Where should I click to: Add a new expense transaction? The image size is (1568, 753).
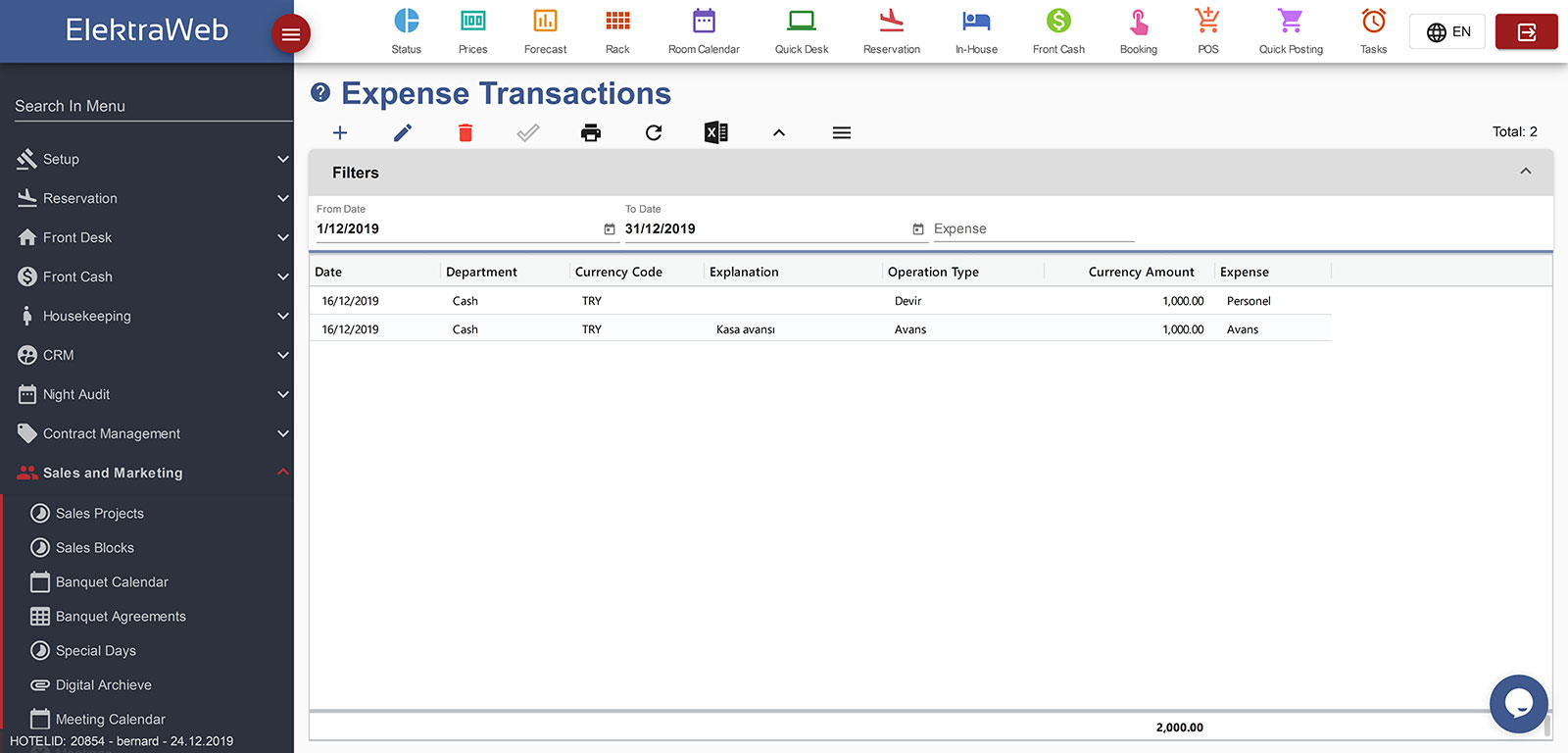pyautogui.click(x=340, y=132)
